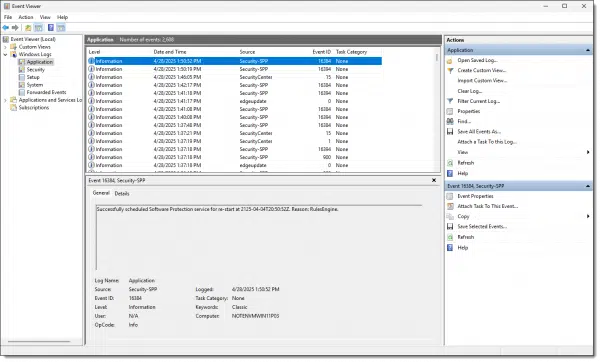The width and height of the screenshot is (600, 362).
Task: Click the console tree horizontal scrollbar
Action: pyautogui.click(x=39, y=341)
